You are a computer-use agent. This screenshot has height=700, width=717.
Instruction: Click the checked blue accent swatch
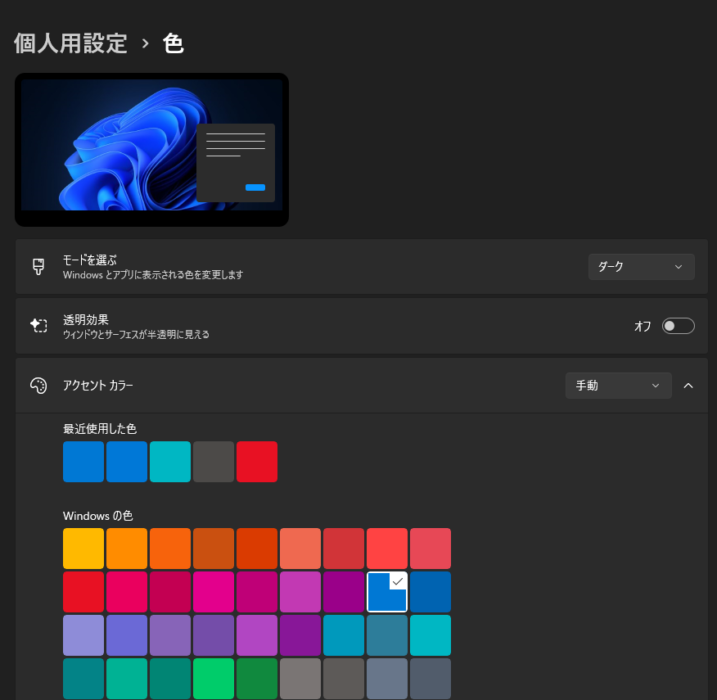pyautogui.click(x=387, y=592)
